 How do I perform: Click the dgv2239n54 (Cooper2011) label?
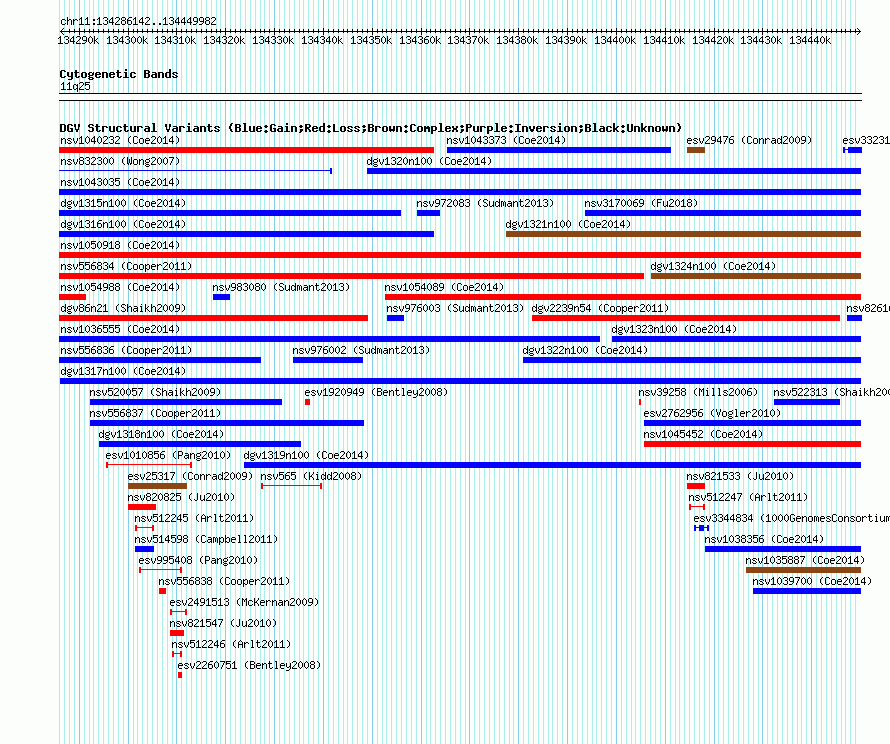coord(600,308)
